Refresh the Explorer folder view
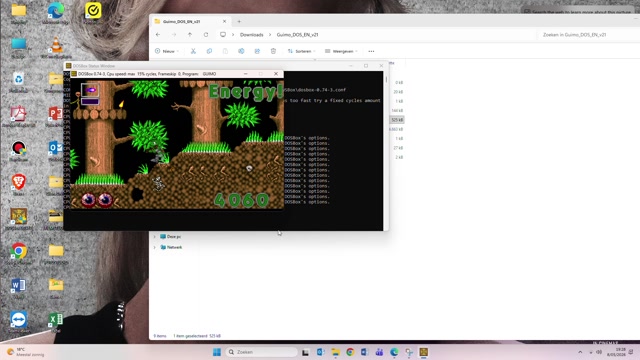Viewport: 640px width, 360px height. click(206, 35)
